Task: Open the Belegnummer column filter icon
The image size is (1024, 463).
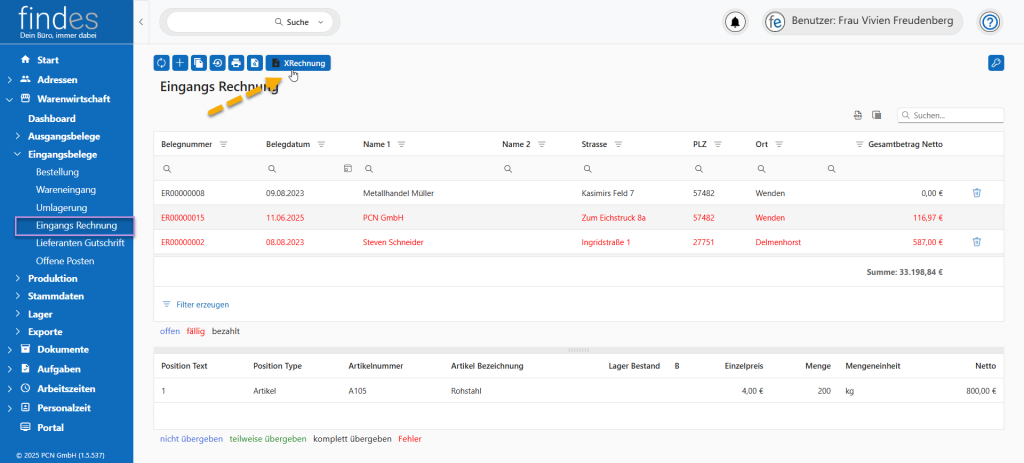Action: (223, 145)
